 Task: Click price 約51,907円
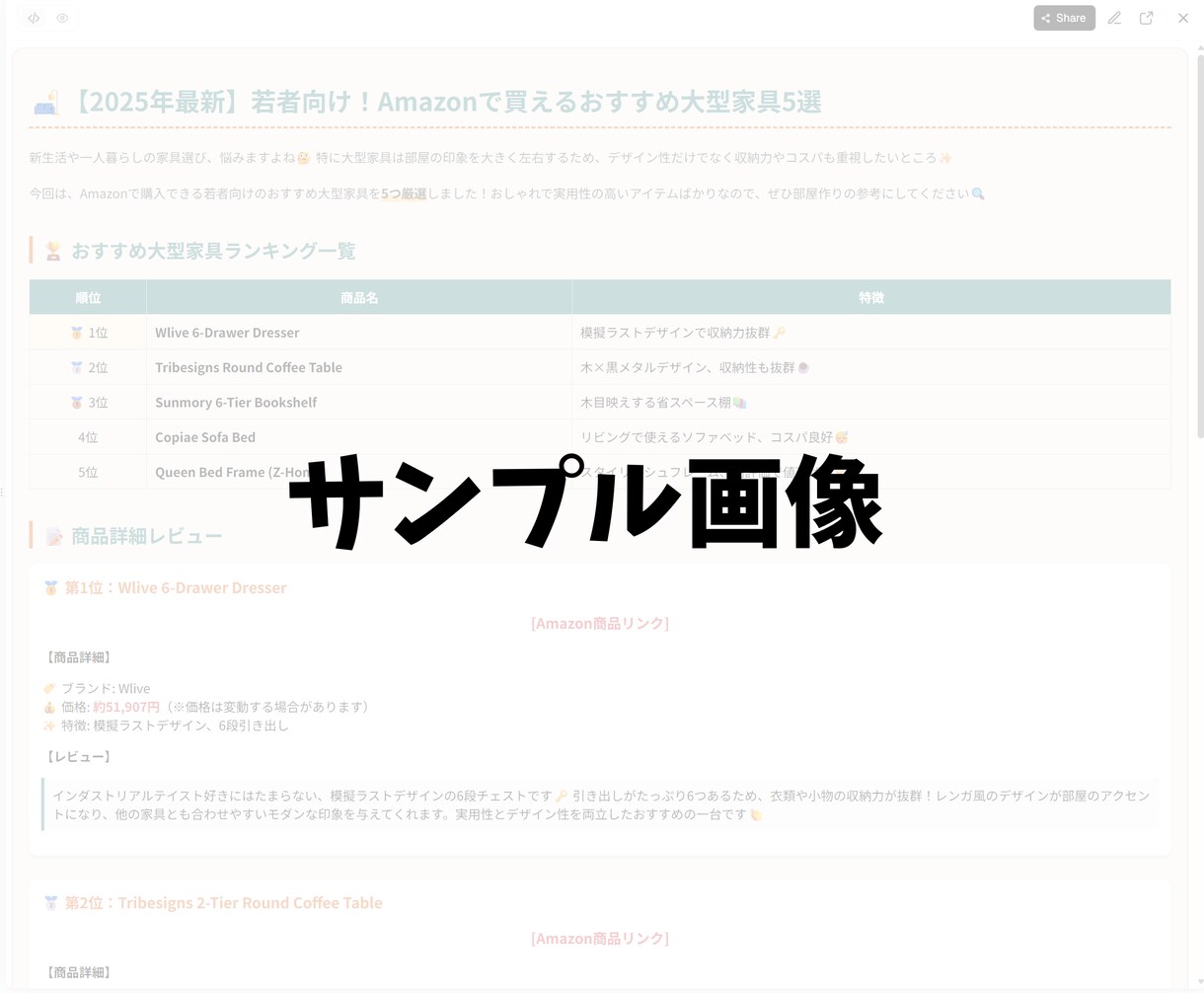[126, 707]
